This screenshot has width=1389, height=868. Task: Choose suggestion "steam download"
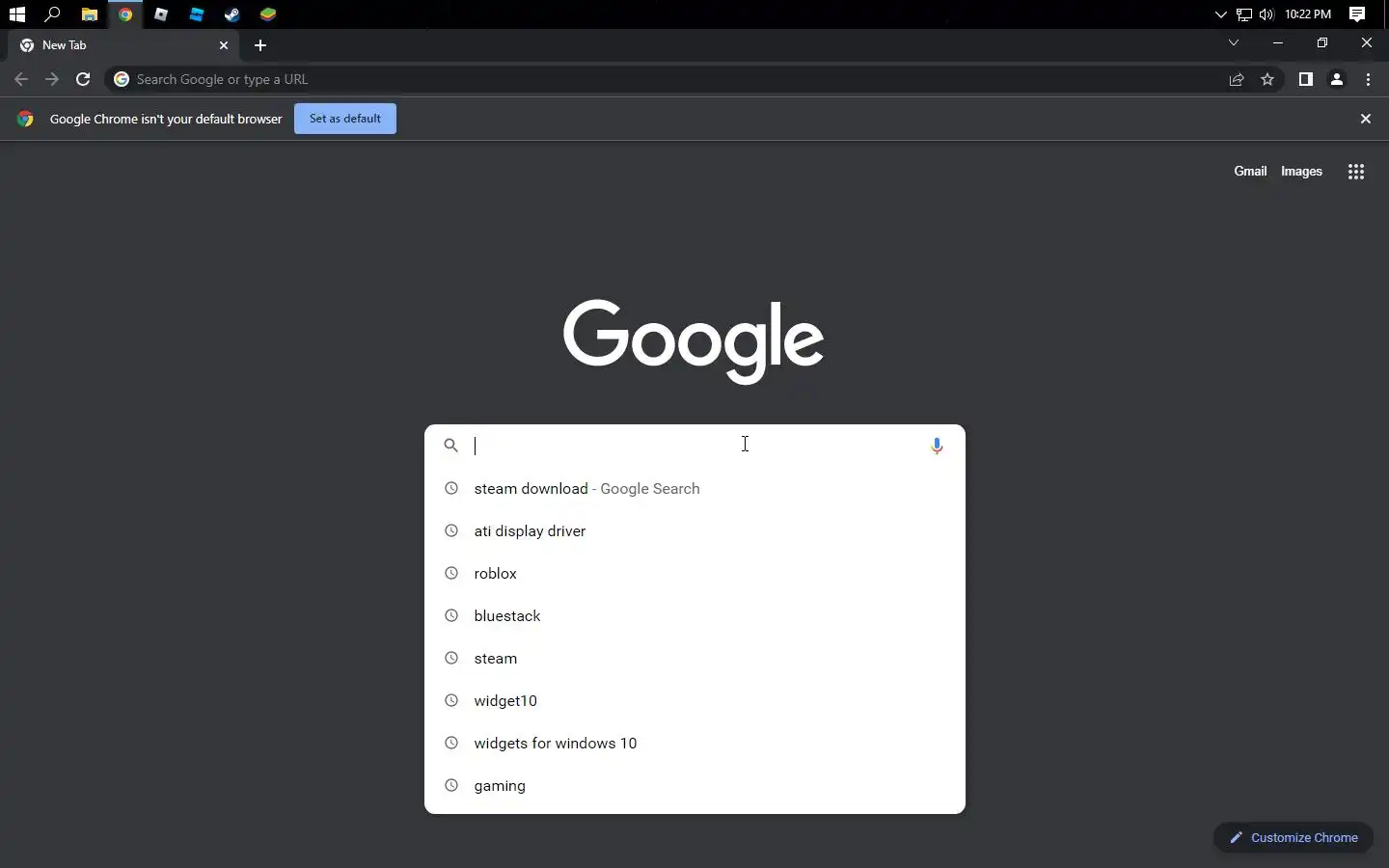[x=694, y=488]
